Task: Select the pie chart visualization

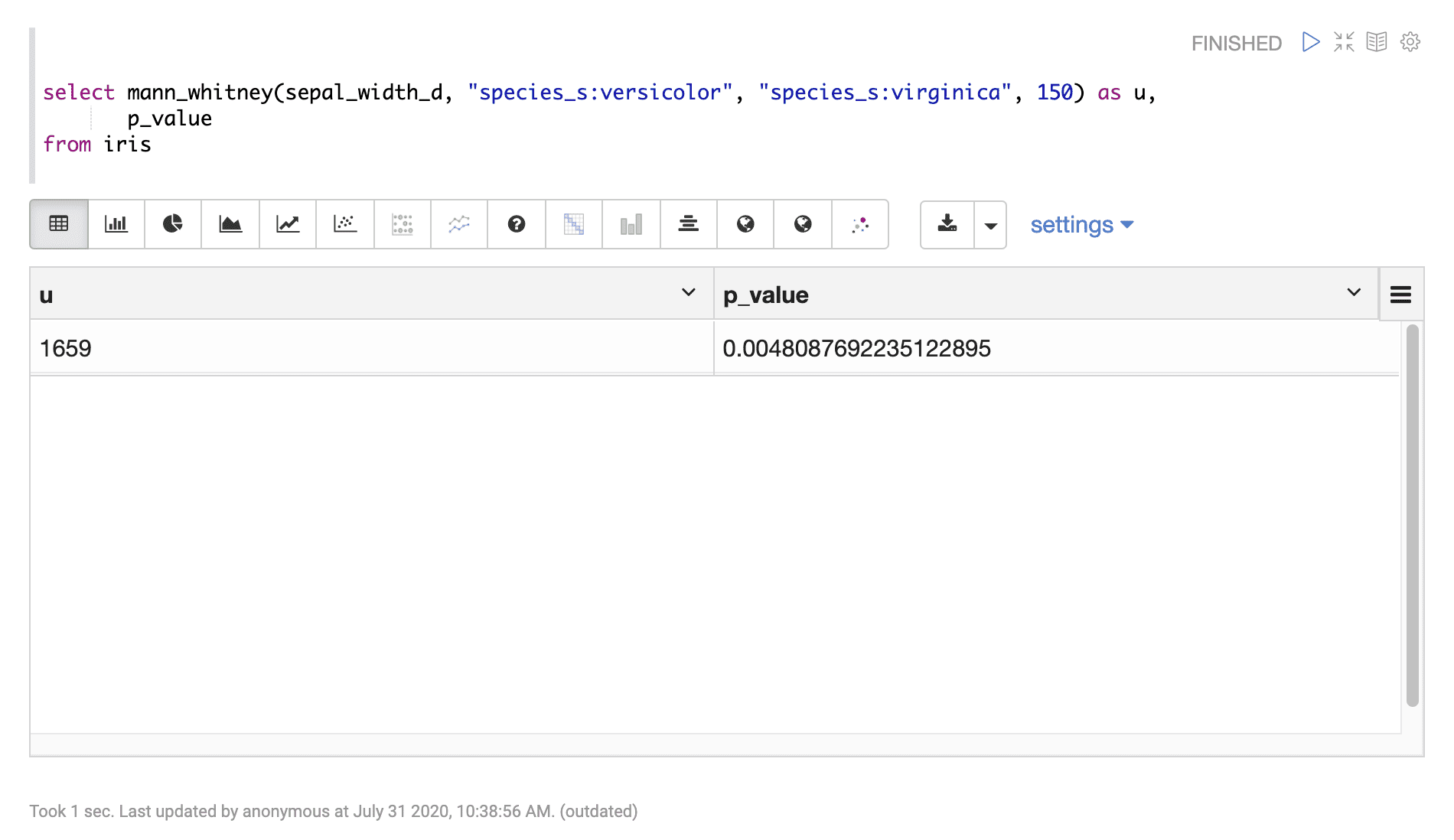Action: (x=173, y=224)
